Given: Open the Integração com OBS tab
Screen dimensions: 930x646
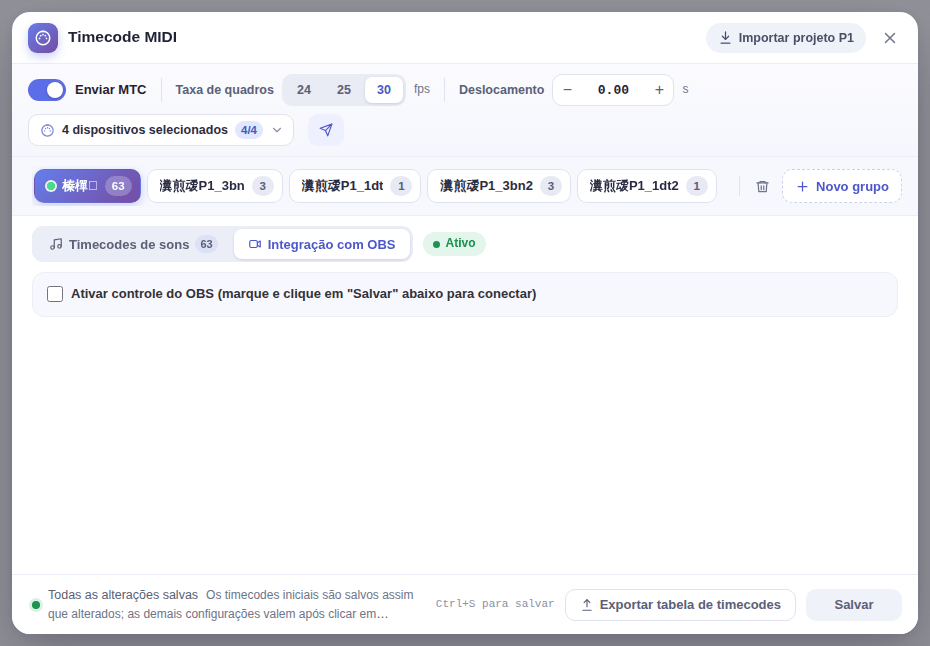Looking at the screenshot, I should pyautogui.click(x=322, y=244).
